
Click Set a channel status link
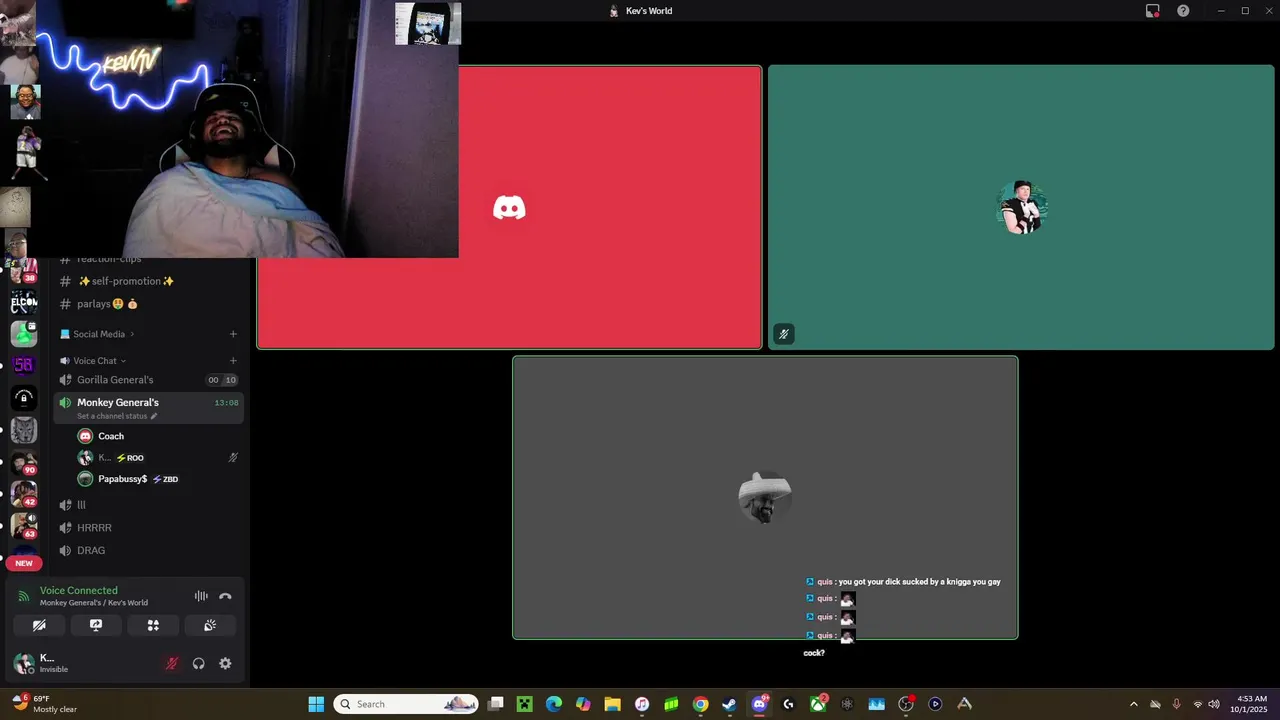point(116,416)
